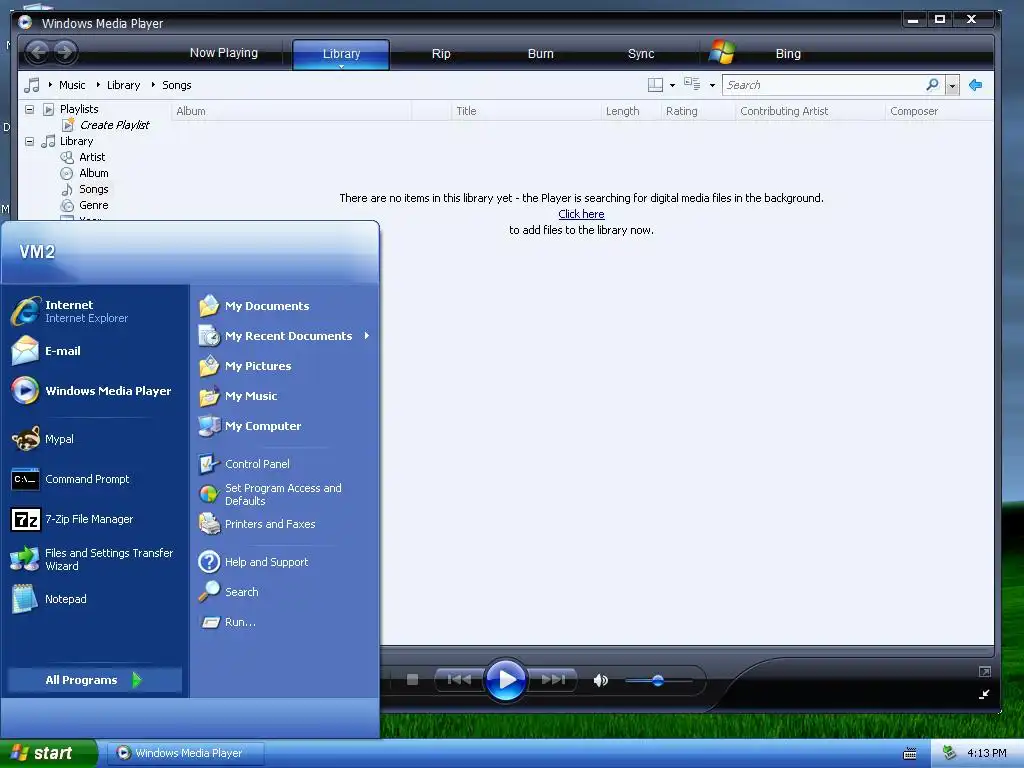Select Album in the library tree
This screenshot has height=768, width=1024.
[93, 173]
